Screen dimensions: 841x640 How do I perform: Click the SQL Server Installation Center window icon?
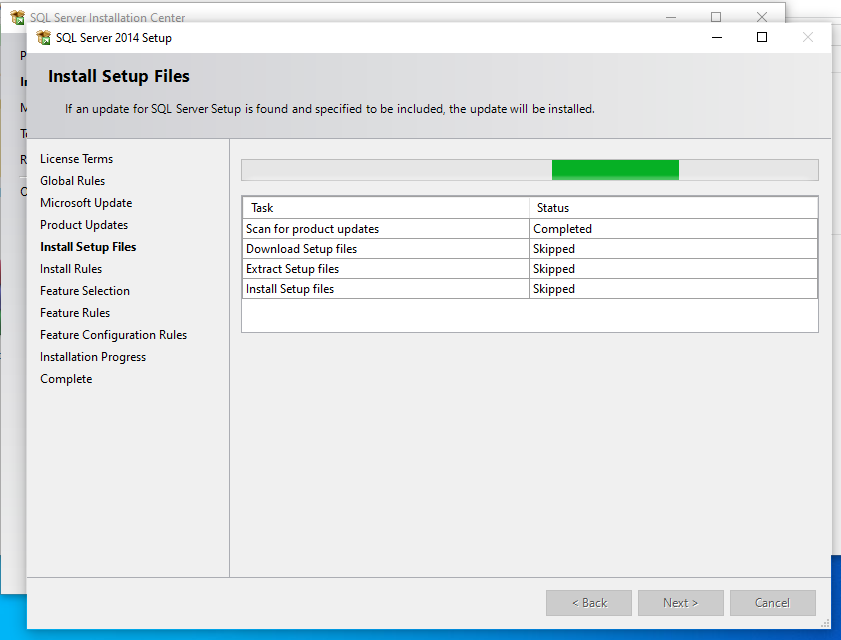pyautogui.click(x=17, y=17)
